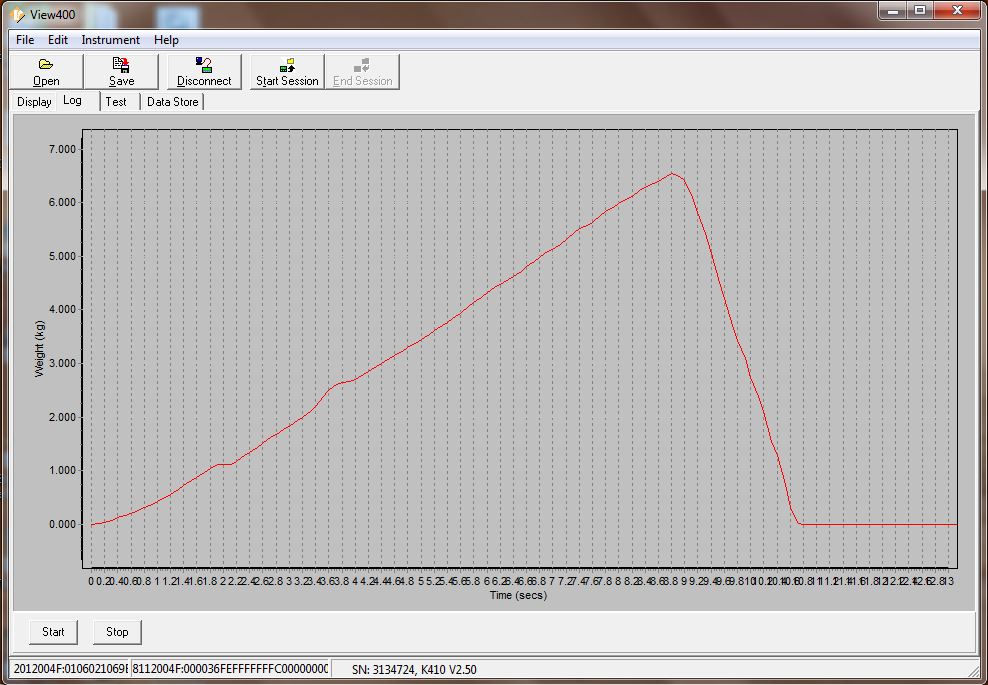Click the 2.000 weight axis label

point(62,417)
